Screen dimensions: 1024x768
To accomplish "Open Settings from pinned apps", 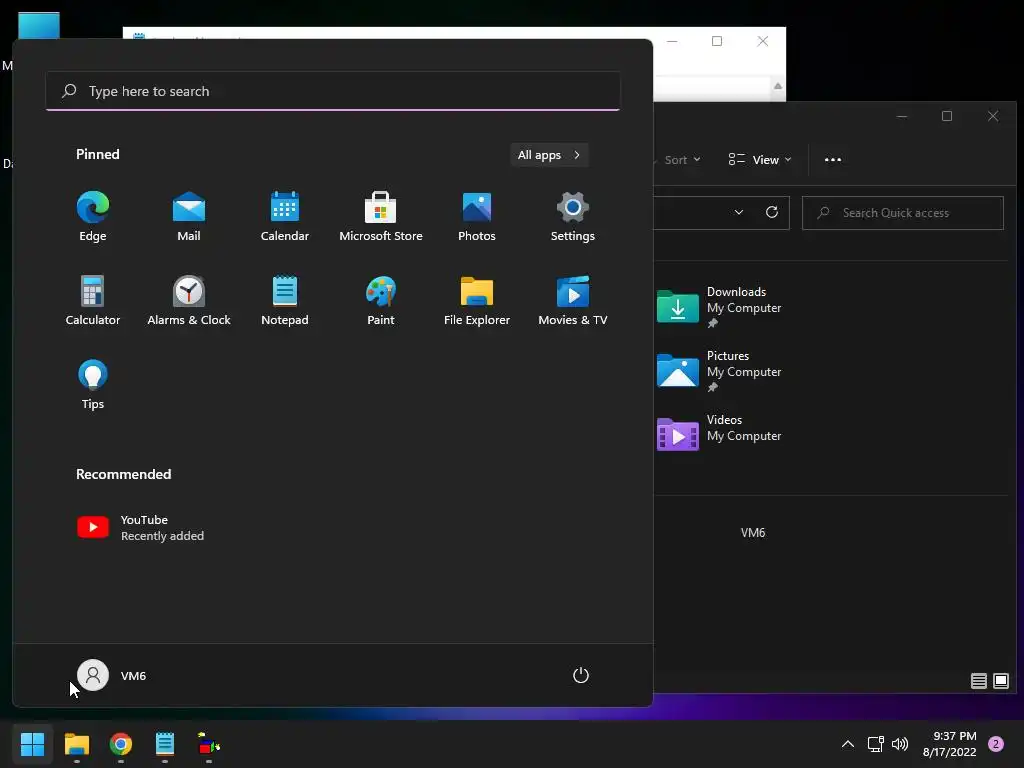I will [x=573, y=217].
